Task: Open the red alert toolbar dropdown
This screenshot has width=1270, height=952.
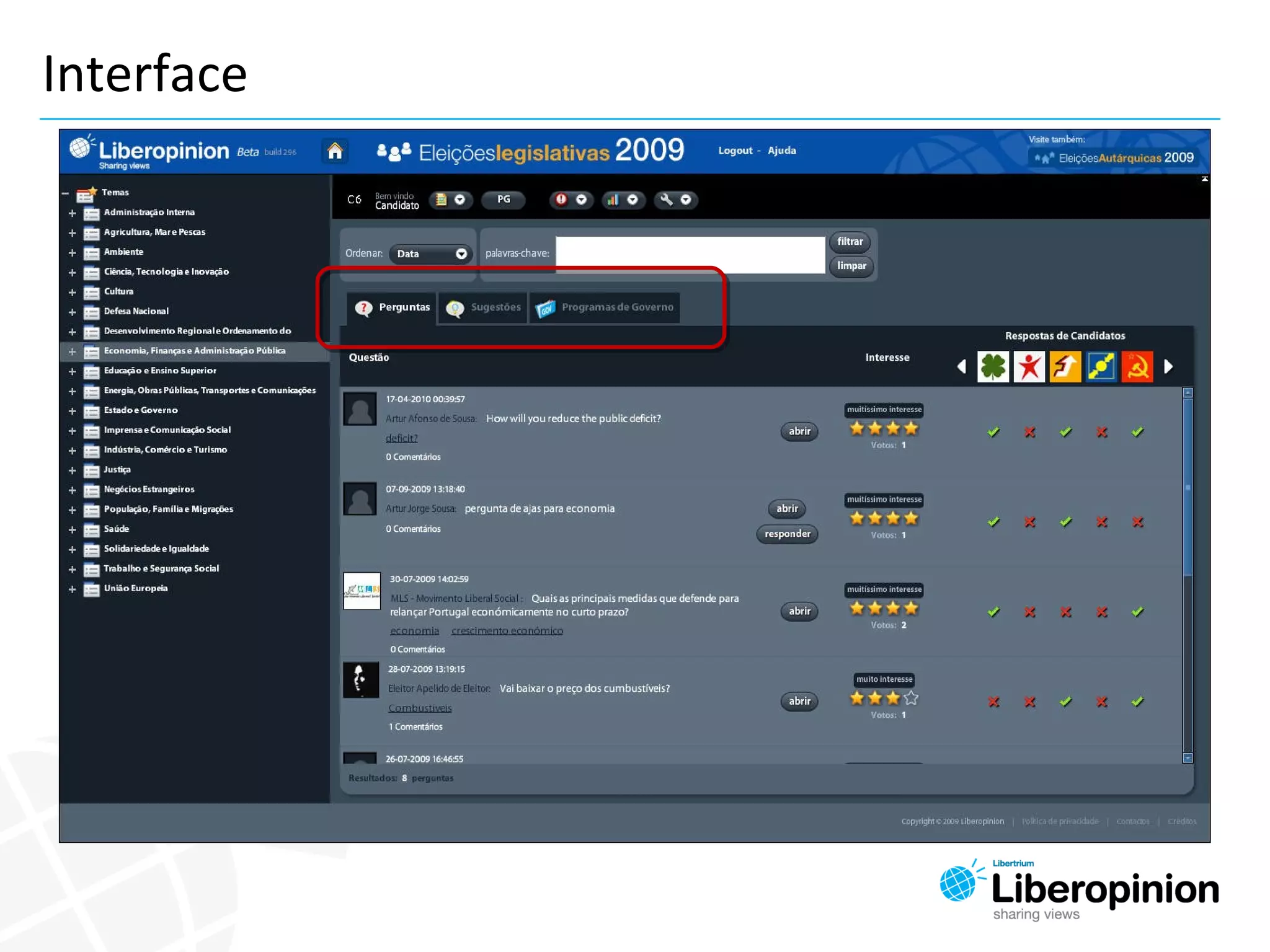Action: click(x=571, y=200)
